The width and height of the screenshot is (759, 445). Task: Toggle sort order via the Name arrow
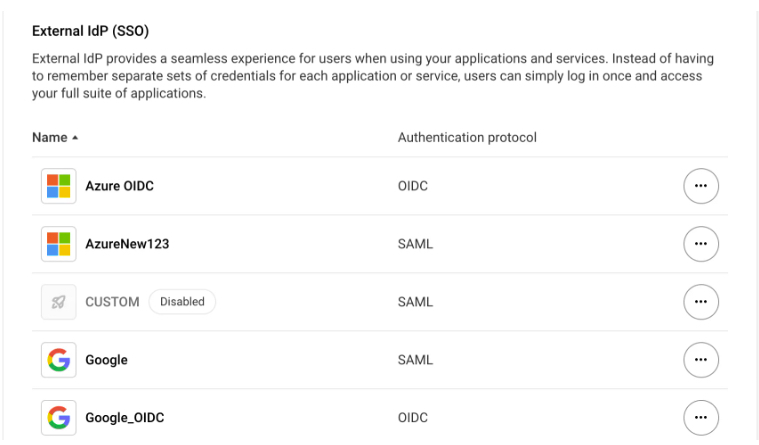(x=75, y=138)
